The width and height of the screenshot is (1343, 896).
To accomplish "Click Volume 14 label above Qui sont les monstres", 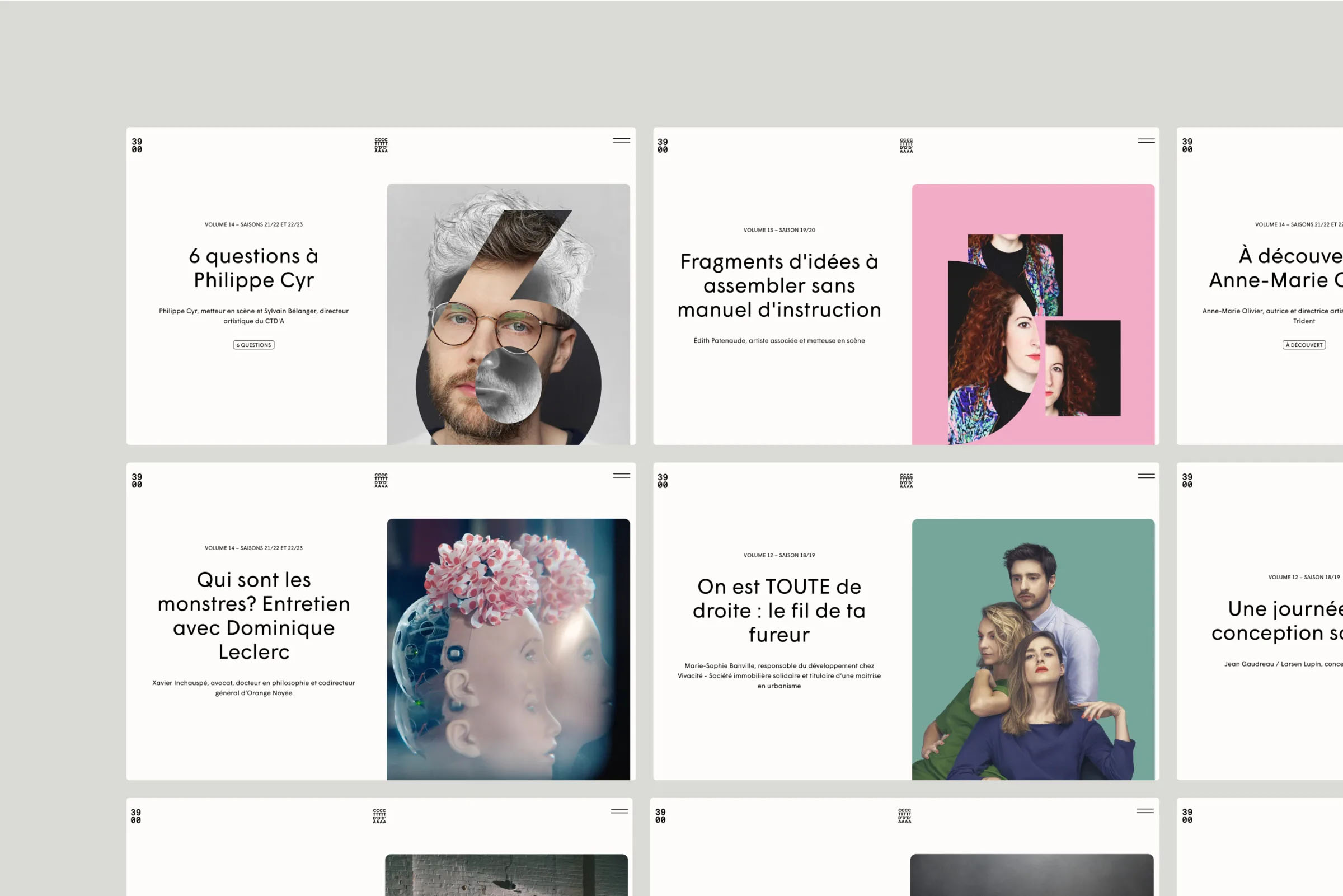I will pyautogui.click(x=253, y=548).
